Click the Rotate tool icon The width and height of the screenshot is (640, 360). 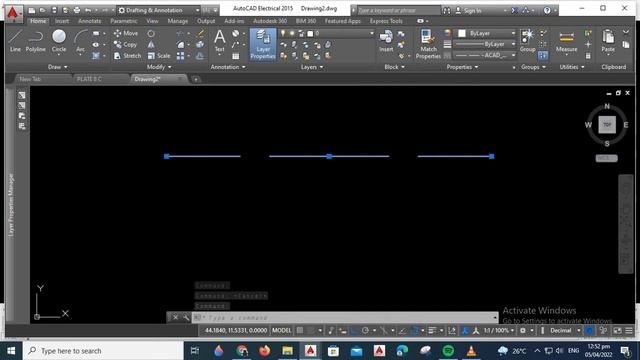(x=151, y=33)
